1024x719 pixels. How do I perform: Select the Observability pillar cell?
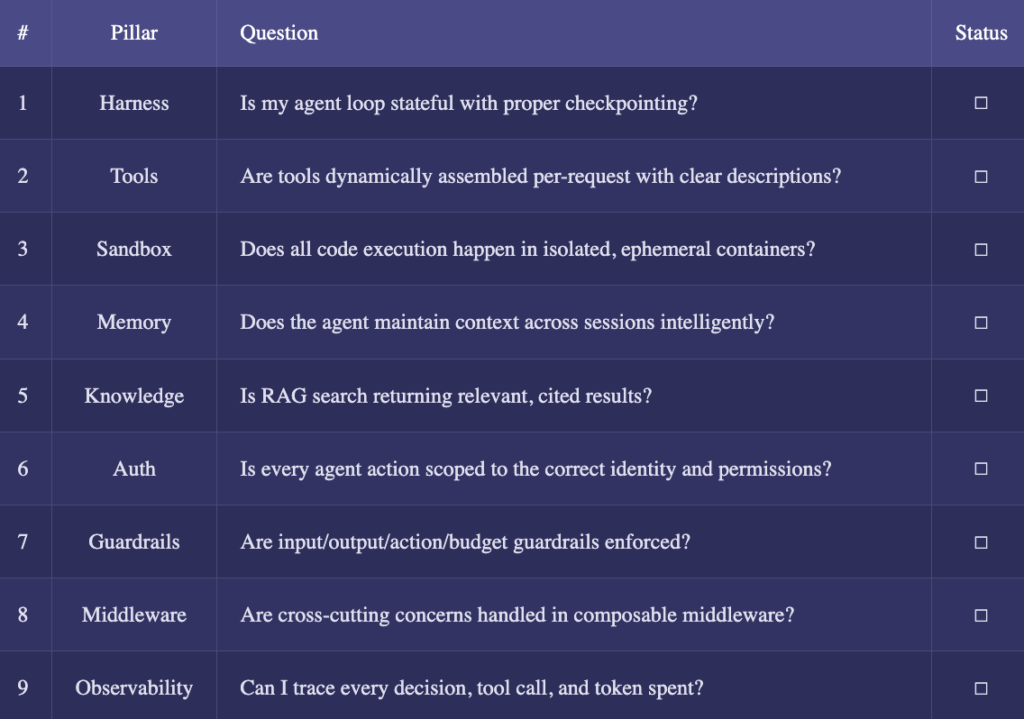click(134, 688)
